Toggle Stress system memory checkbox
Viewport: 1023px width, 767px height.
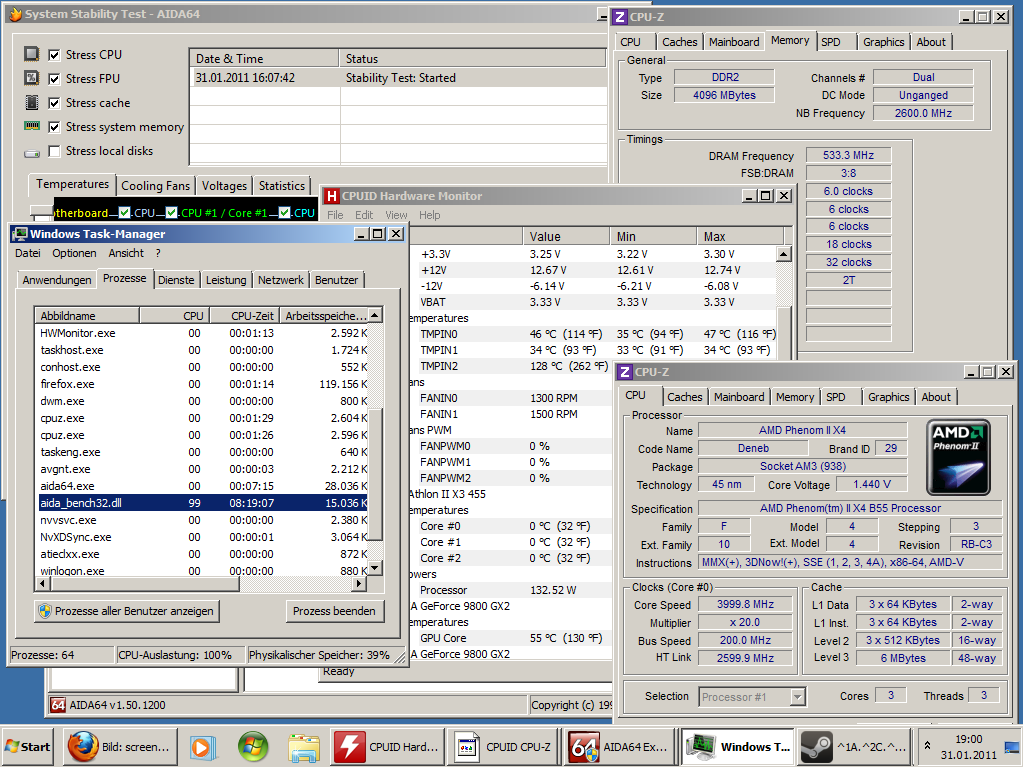point(54,127)
